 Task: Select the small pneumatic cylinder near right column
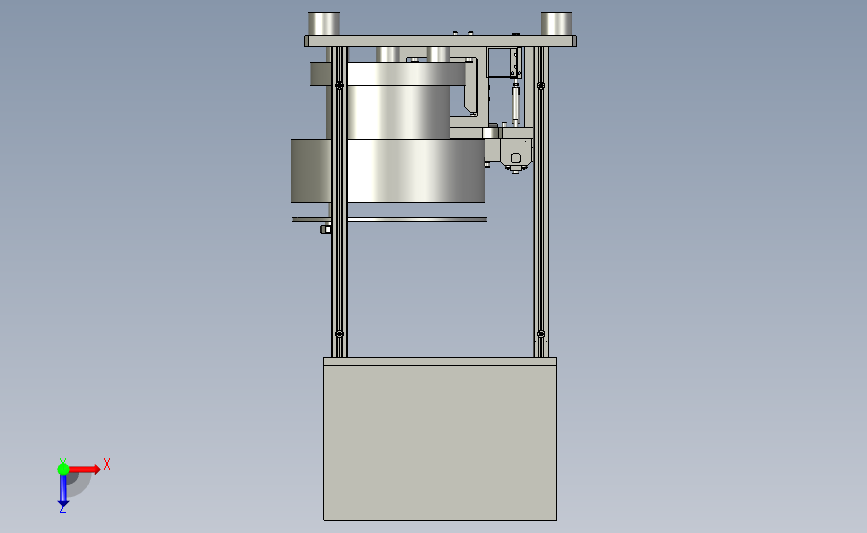(516, 103)
